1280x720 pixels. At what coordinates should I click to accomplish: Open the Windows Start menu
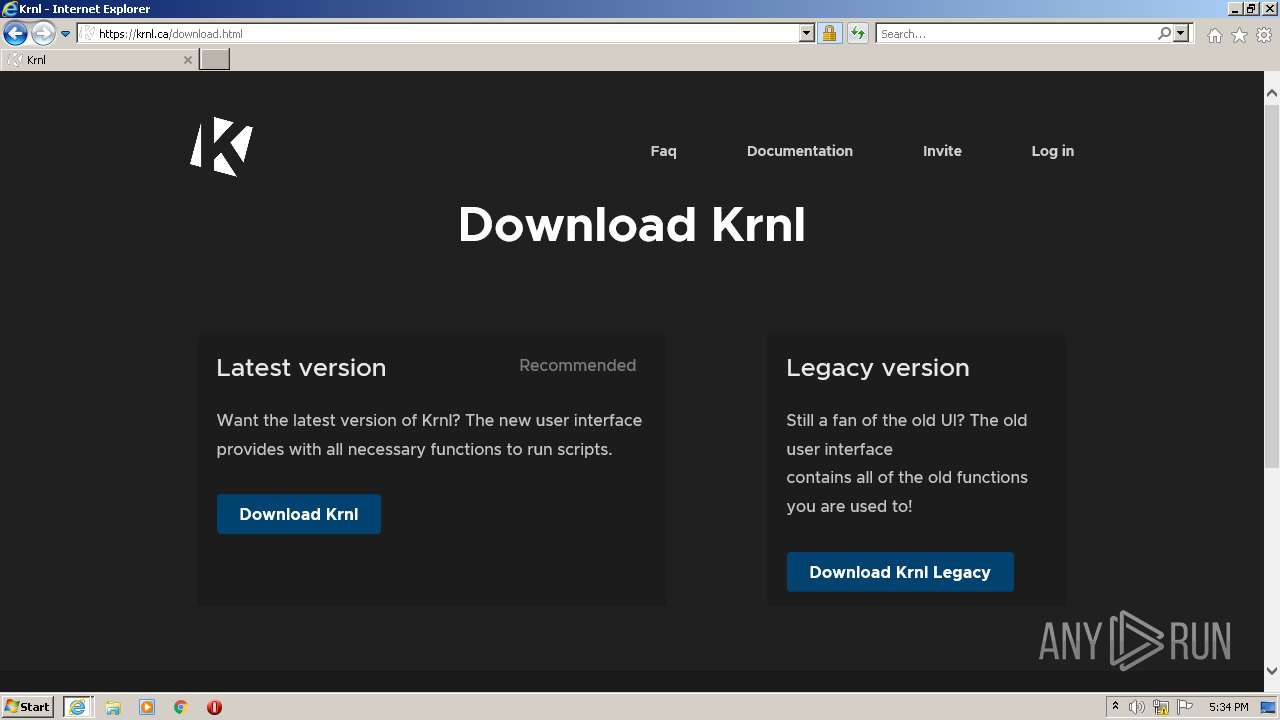[x=28, y=706]
